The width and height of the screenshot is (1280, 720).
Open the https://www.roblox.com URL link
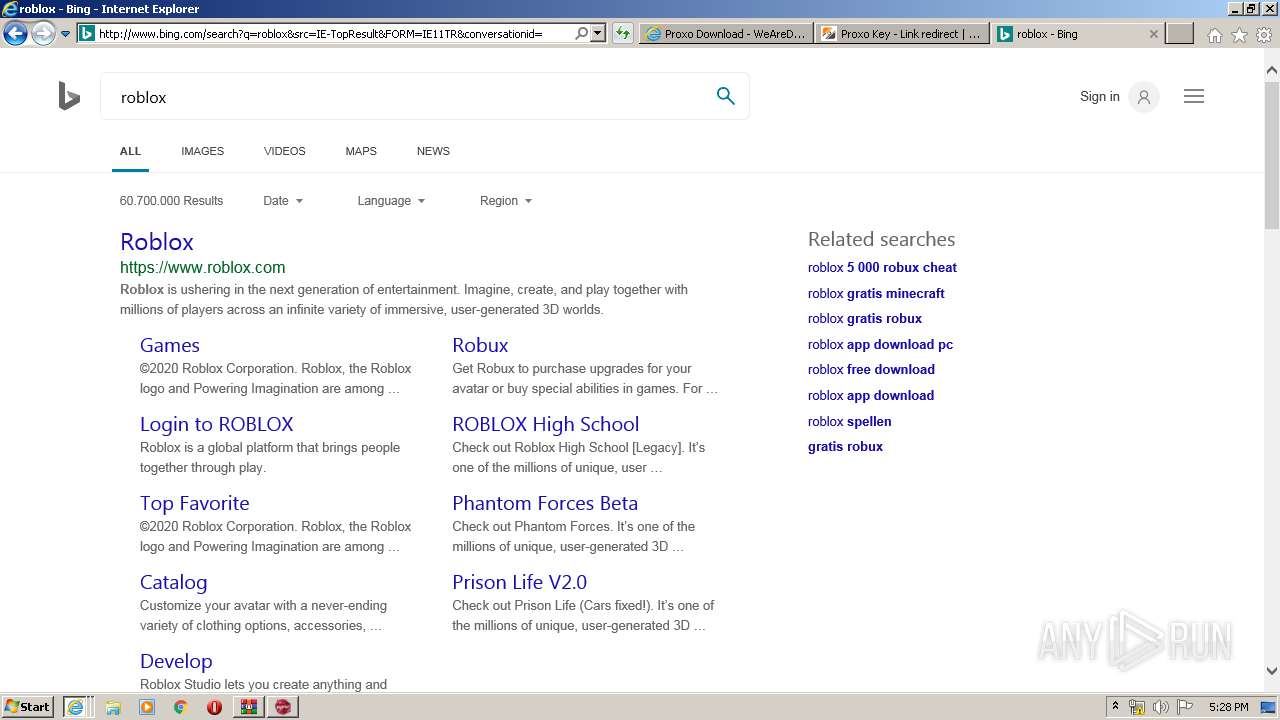(203, 267)
